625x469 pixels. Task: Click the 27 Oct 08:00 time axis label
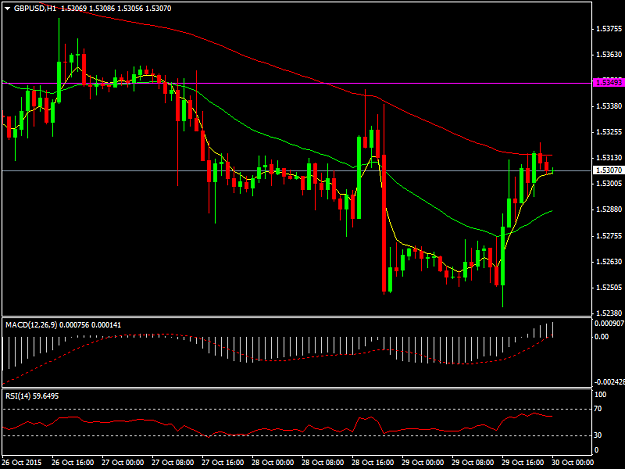tap(173, 463)
